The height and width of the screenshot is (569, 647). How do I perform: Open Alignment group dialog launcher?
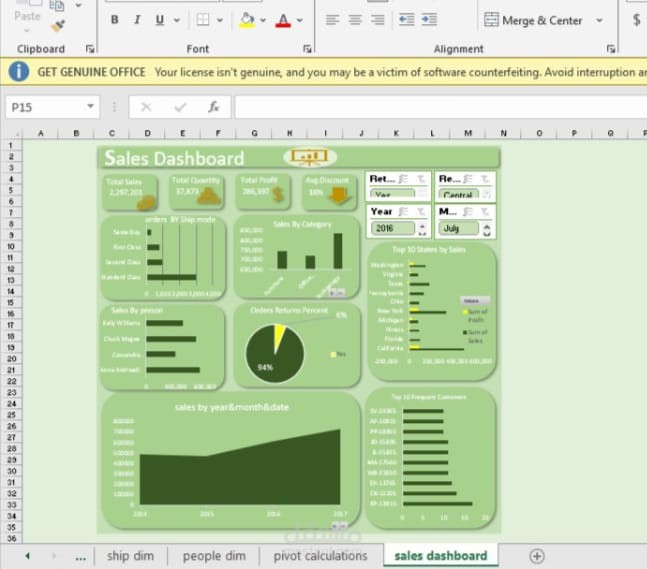[x=611, y=49]
